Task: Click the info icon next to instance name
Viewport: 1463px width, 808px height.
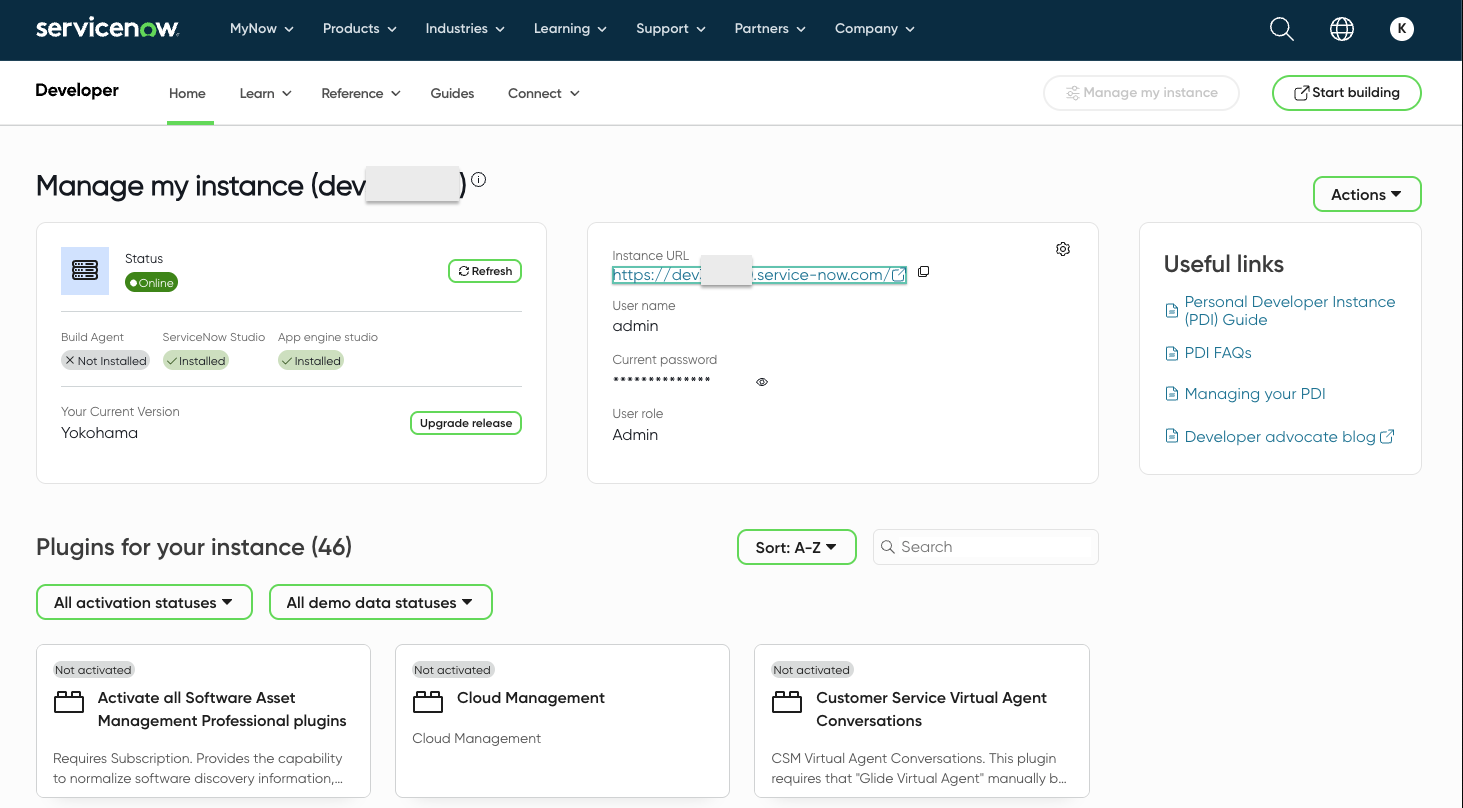Action: tap(478, 180)
